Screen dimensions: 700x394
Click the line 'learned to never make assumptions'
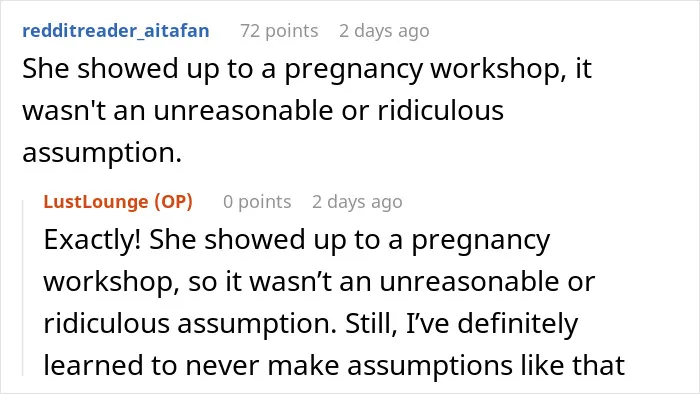[x=333, y=365]
